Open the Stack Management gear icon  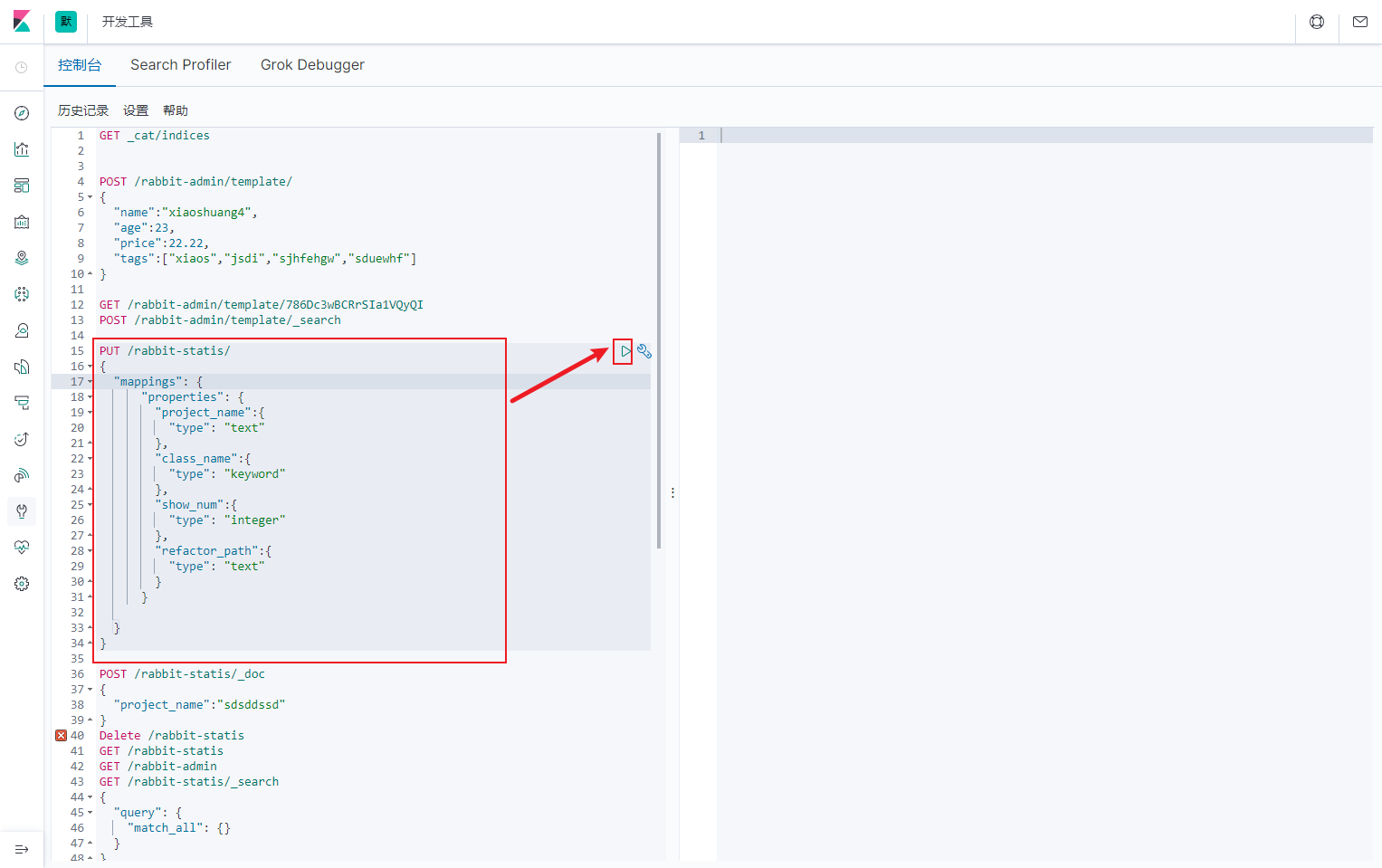click(21, 583)
